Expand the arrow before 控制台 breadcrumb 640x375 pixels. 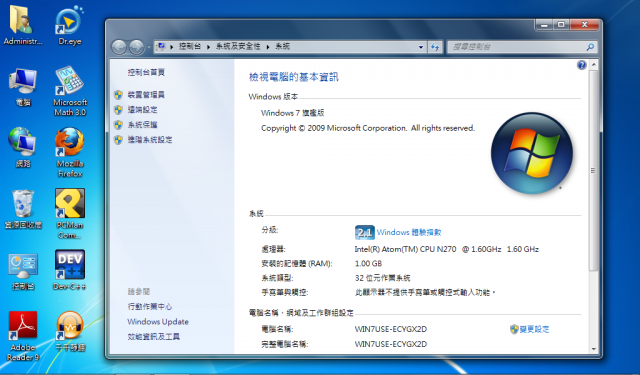point(171,47)
